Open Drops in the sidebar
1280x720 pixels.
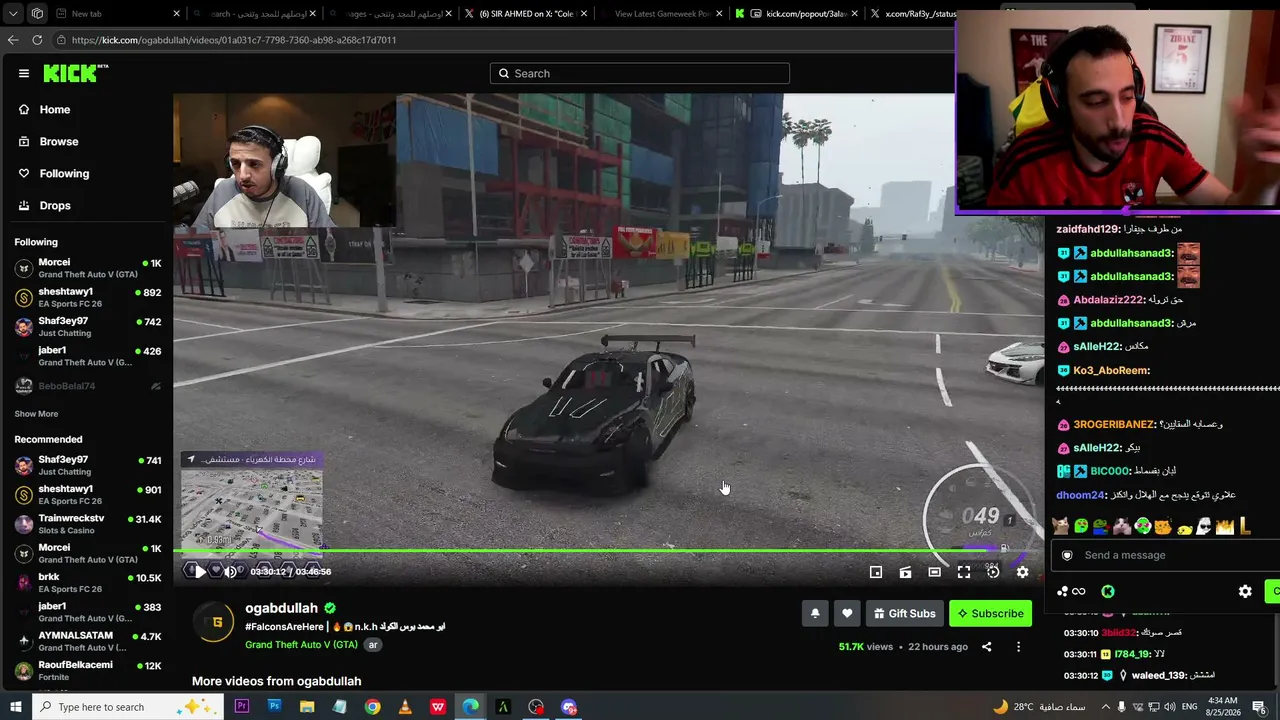click(x=55, y=206)
